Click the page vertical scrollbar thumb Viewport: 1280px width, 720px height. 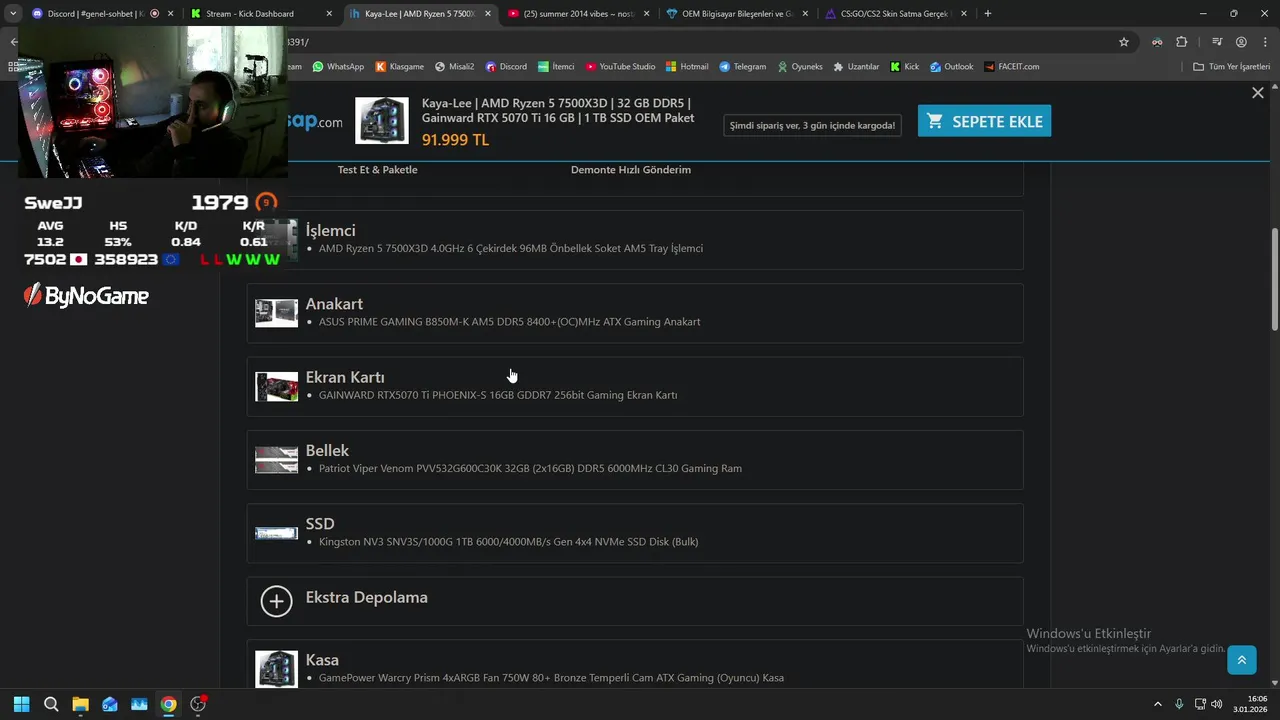[x=1274, y=280]
